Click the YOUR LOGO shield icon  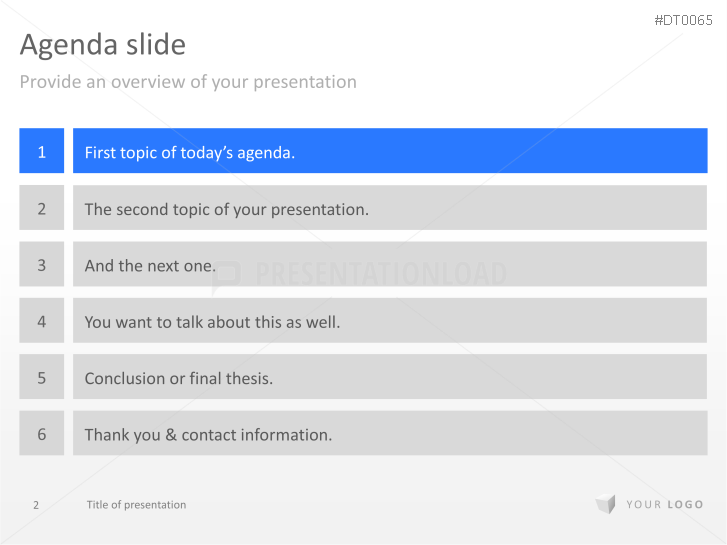click(605, 505)
